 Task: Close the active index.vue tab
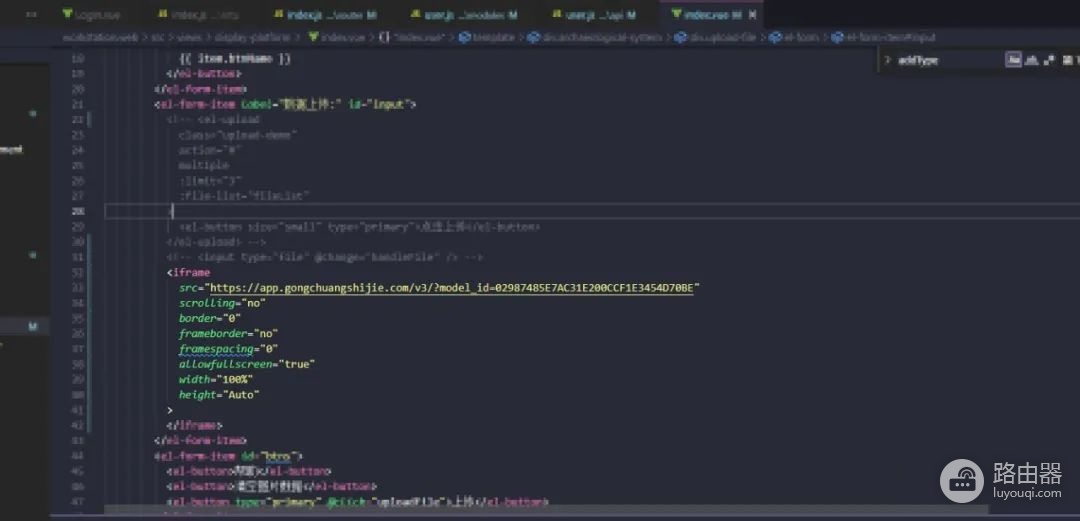tap(752, 14)
